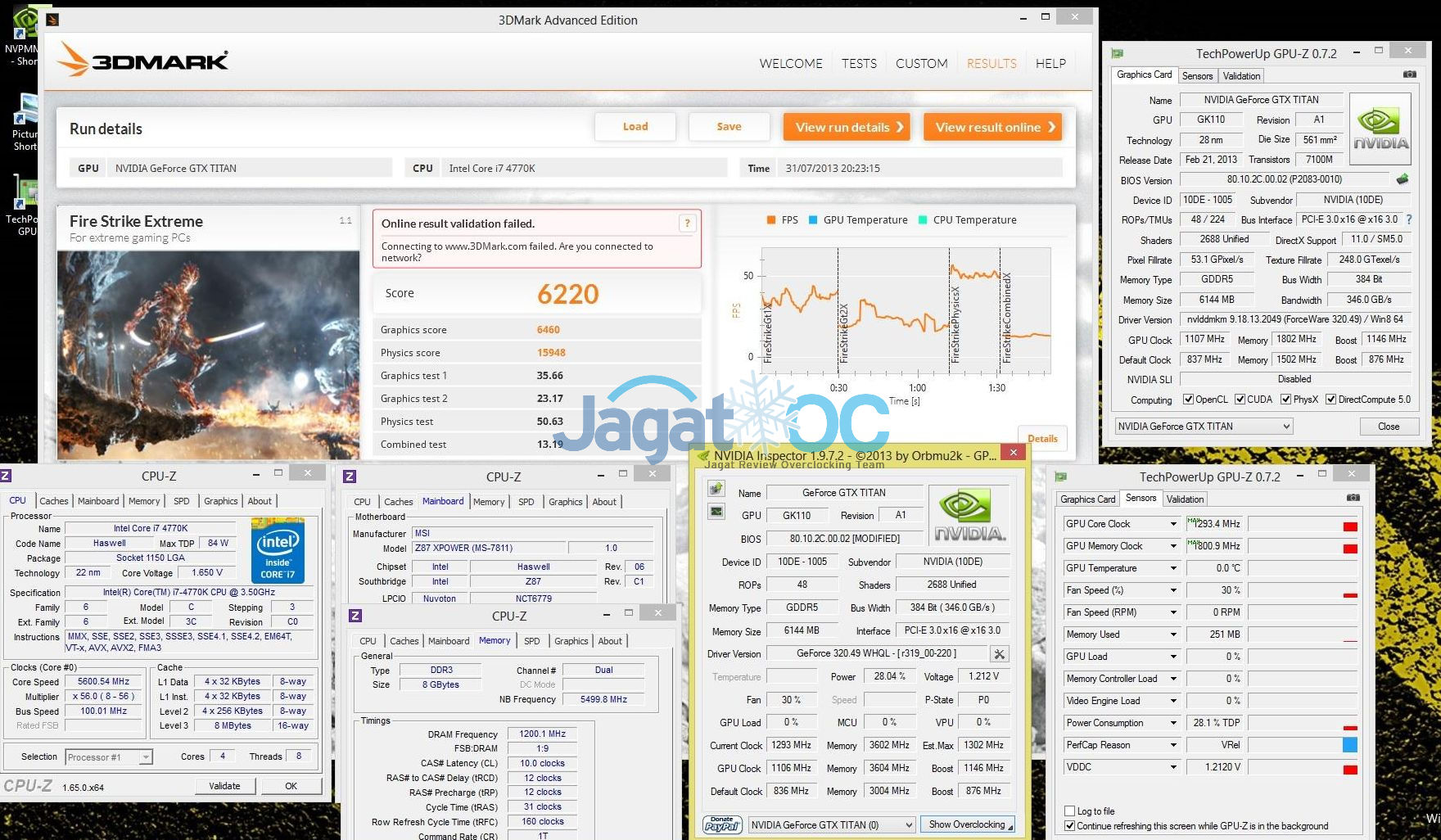Click the upload screenshot icon in NVIDIA Inspector
The height and width of the screenshot is (840, 1441).
(716, 489)
